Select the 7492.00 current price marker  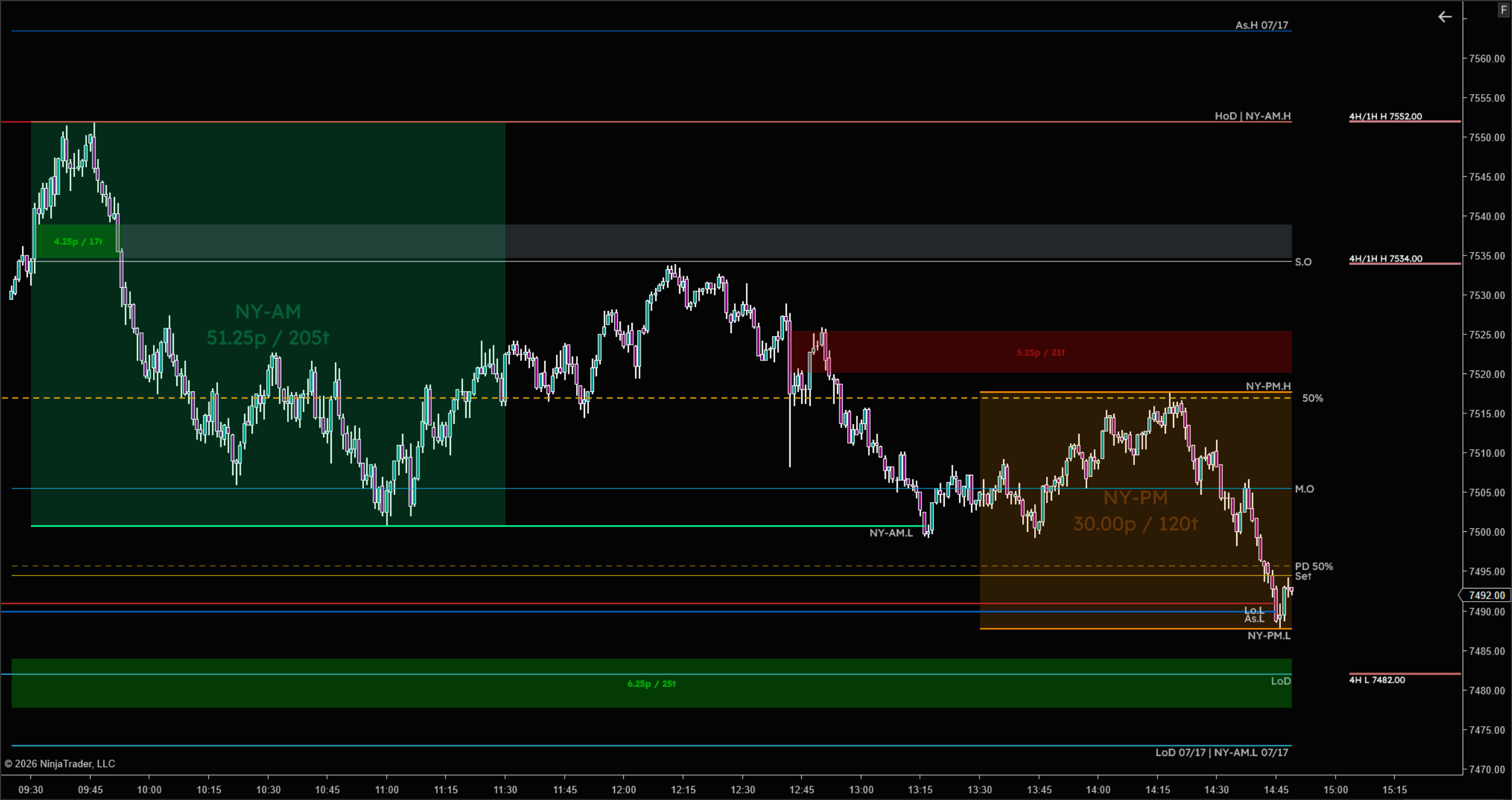click(x=1486, y=595)
